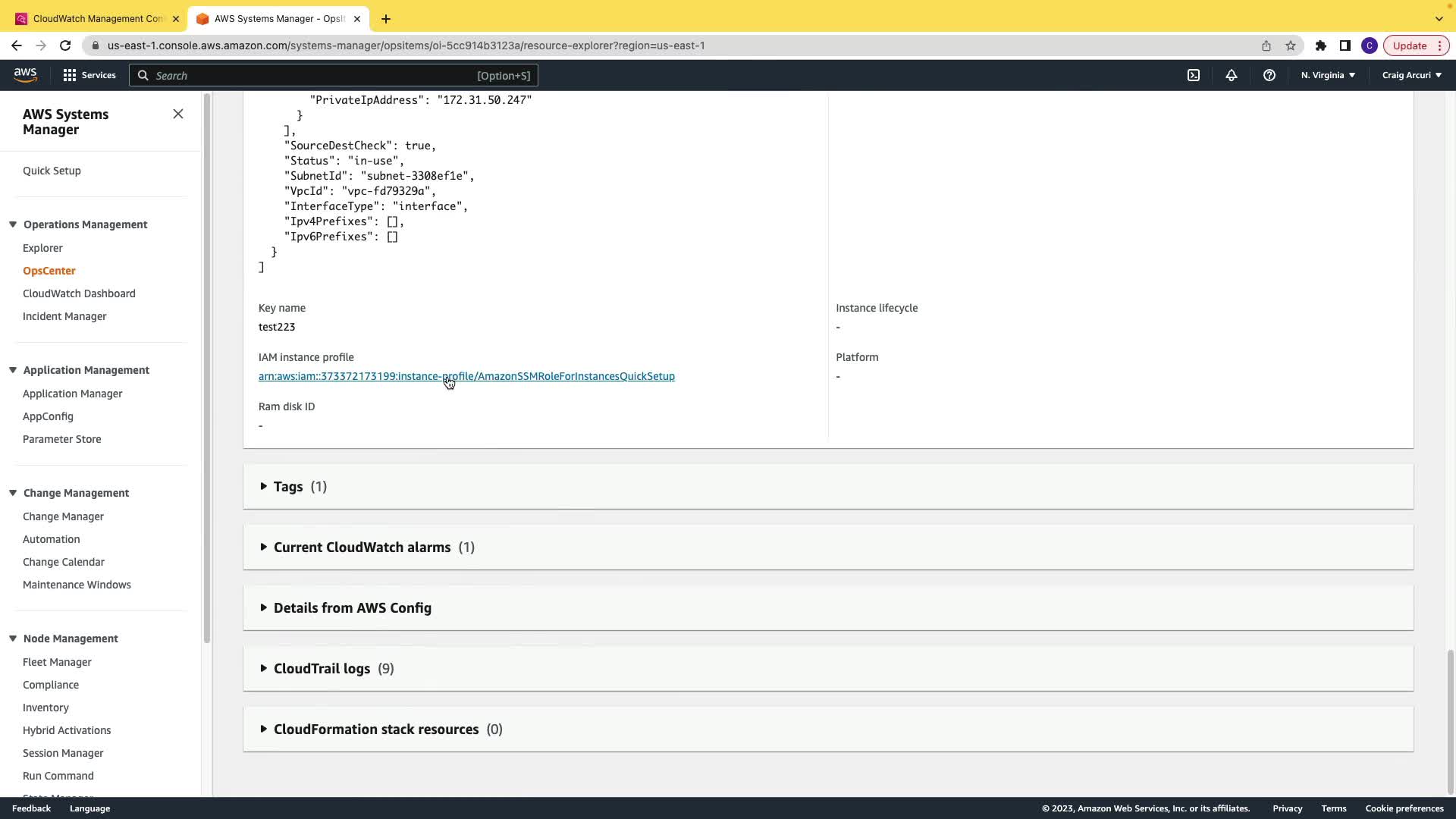
Task: Open the browser extensions puzzle icon
Action: 1321,45
